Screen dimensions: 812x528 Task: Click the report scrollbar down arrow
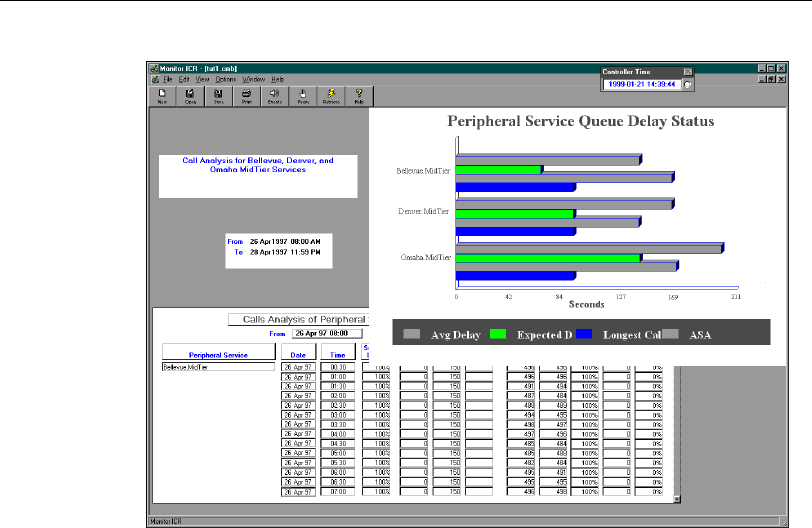coord(677,497)
